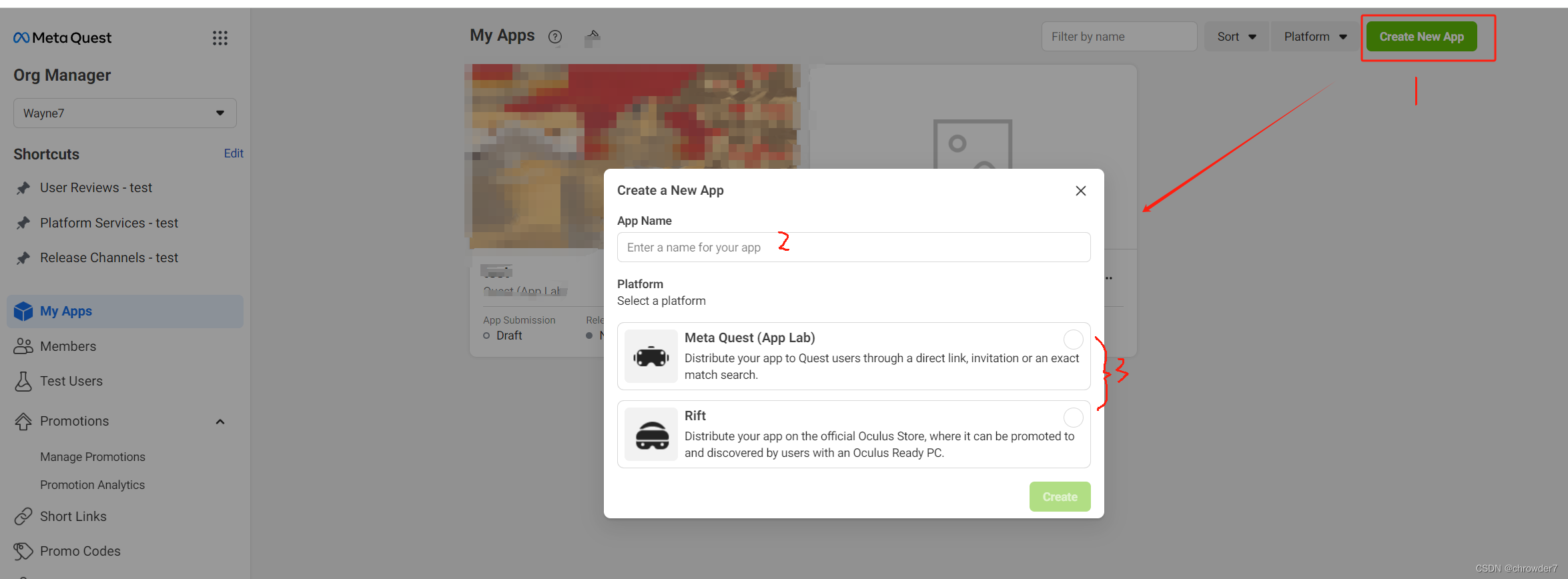Click the Members people icon
1568x579 pixels.
pyautogui.click(x=23, y=346)
